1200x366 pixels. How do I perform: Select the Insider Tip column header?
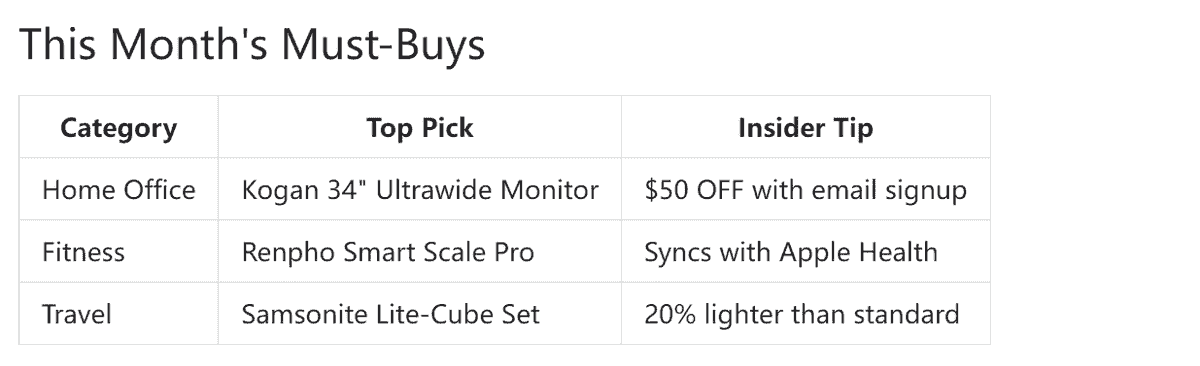(x=806, y=128)
